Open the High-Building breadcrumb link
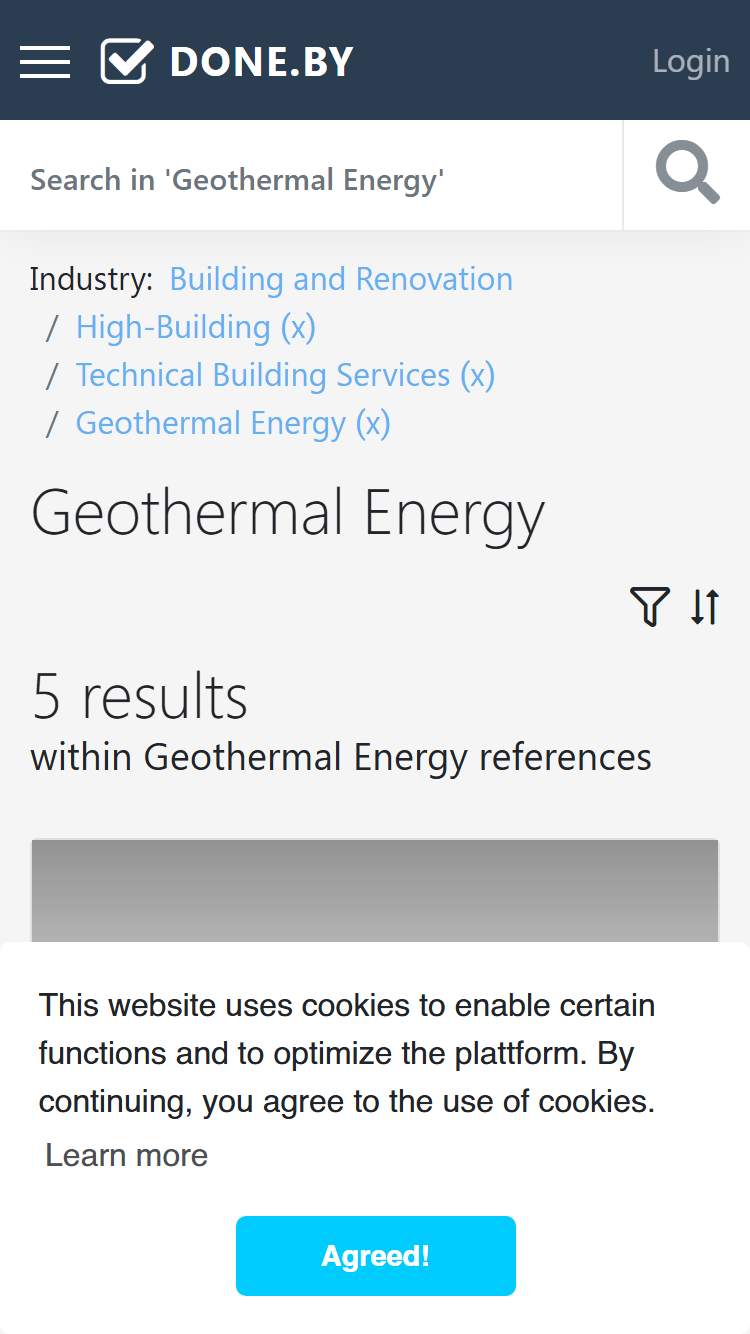 point(173,327)
